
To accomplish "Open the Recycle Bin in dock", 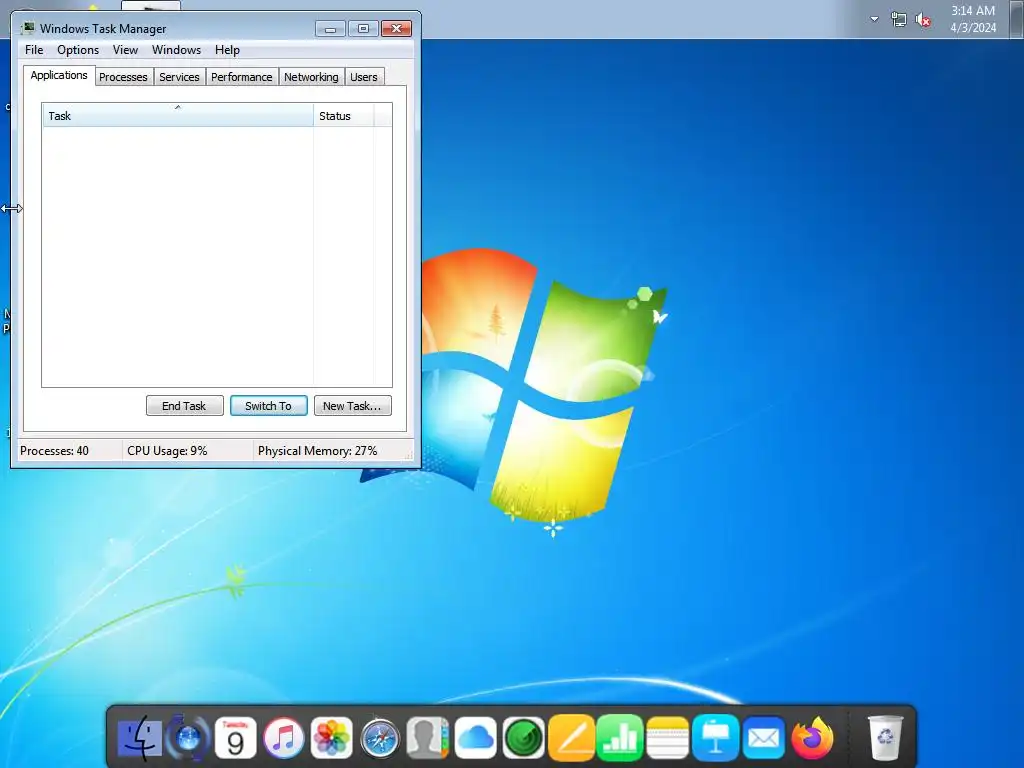I will [x=886, y=739].
